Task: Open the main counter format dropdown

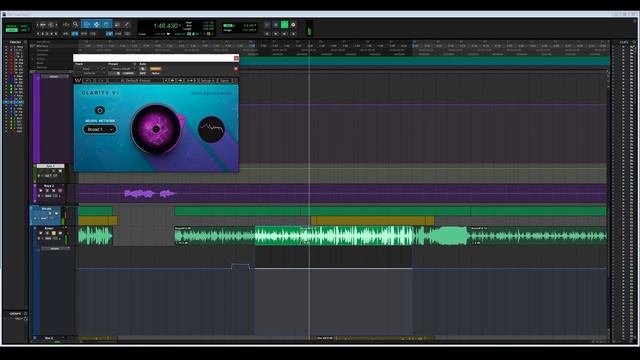Action: click(180, 25)
